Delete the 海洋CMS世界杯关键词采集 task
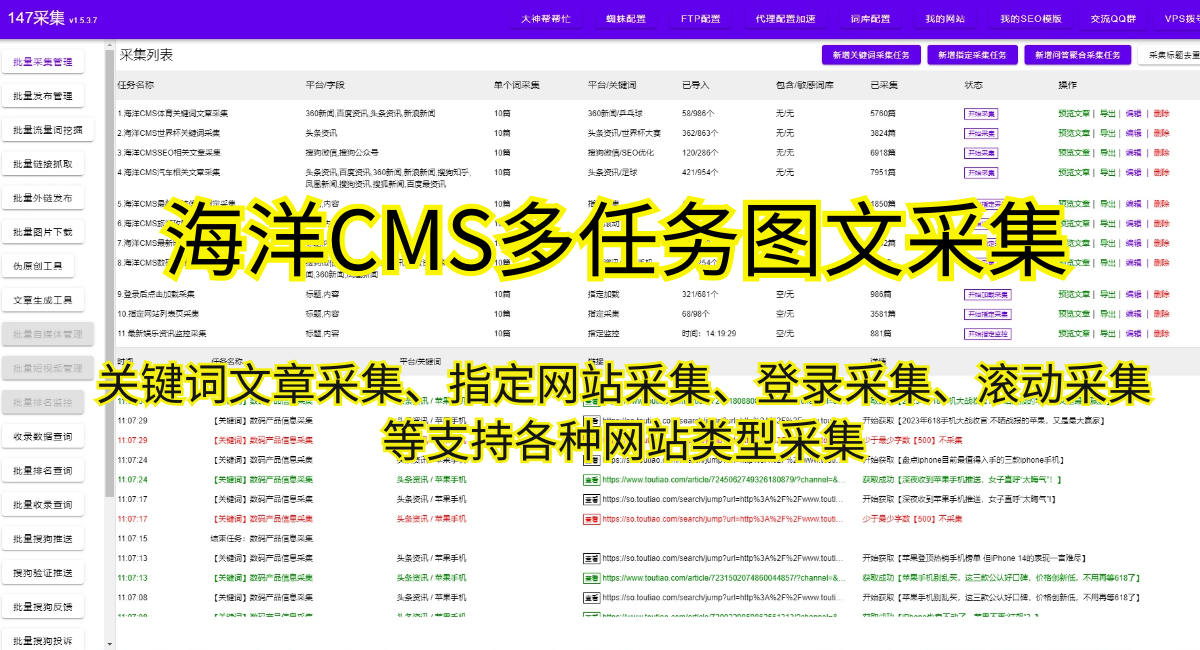The width and height of the screenshot is (1200, 650). [1160, 133]
